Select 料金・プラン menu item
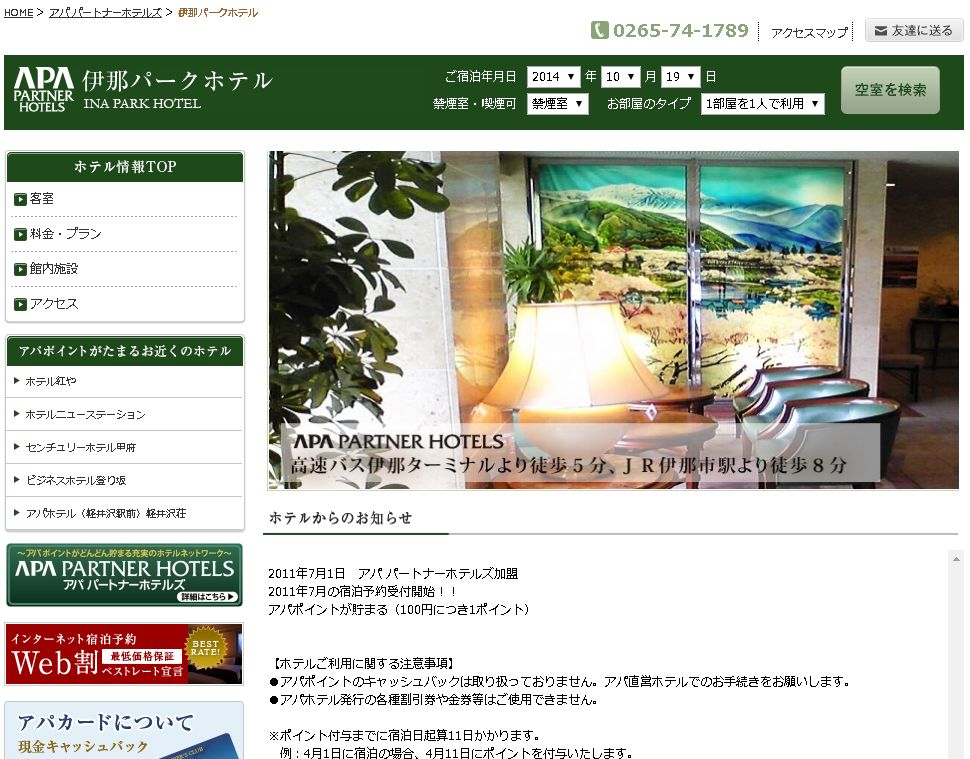970x759 pixels. [65, 234]
